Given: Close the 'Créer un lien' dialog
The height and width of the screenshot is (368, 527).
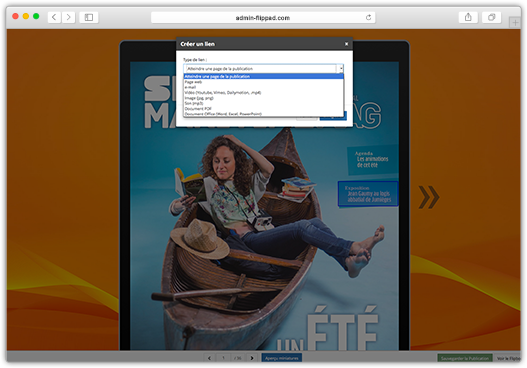Looking at the screenshot, I should pyautogui.click(x=347, y=44).
